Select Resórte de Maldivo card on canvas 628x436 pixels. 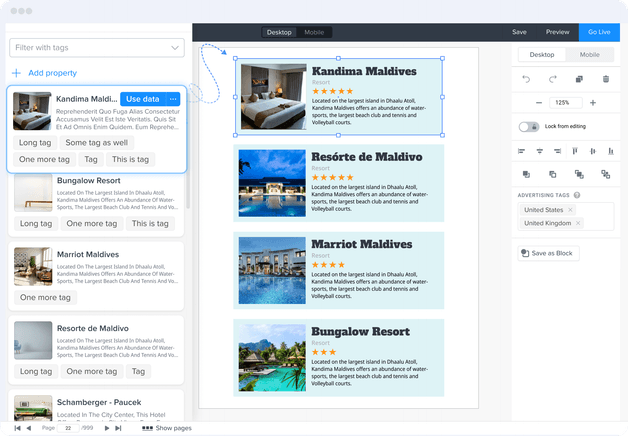point(338,183)
